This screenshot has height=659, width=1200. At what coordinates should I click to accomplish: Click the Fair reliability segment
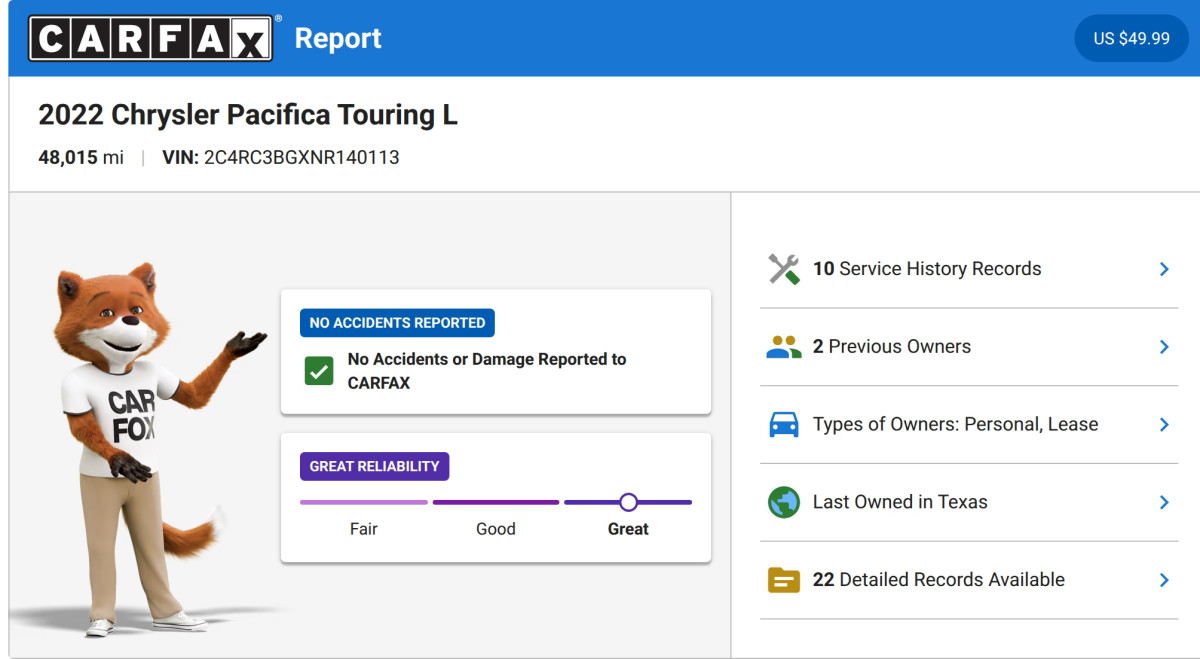pos(364,502)
